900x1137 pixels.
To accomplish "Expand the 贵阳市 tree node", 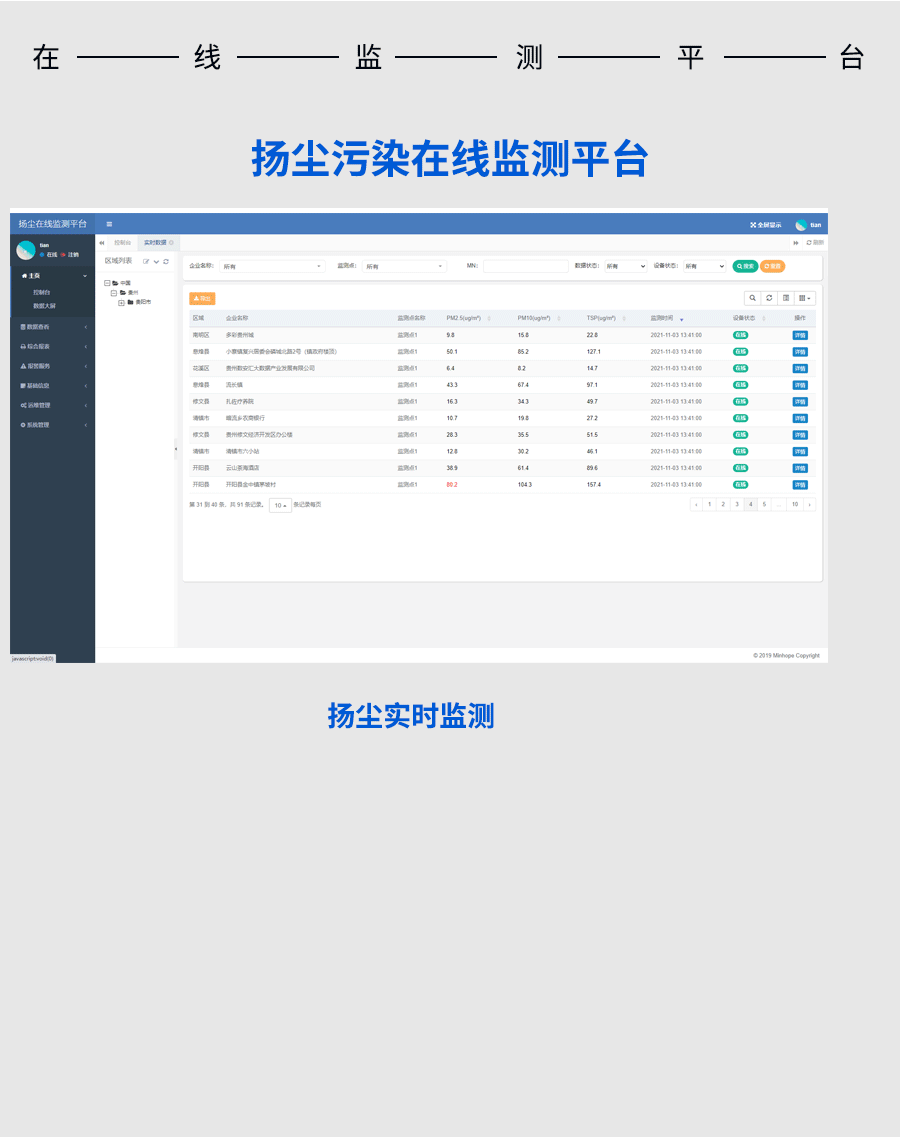I will [121, 302].
